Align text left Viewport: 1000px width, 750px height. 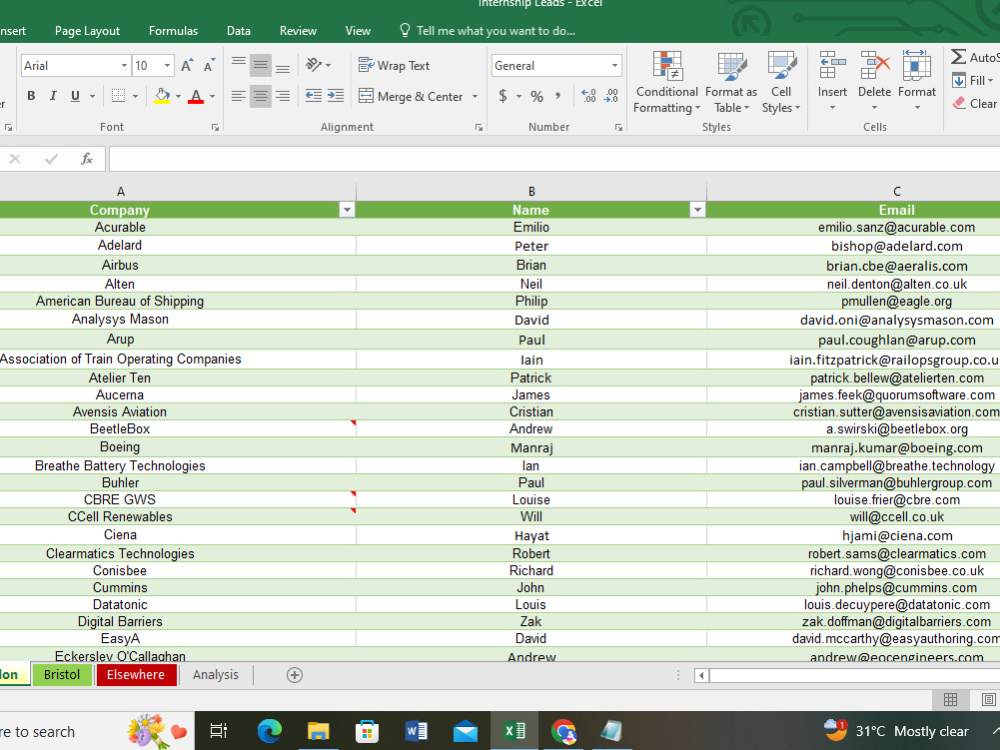coord(239,96)
